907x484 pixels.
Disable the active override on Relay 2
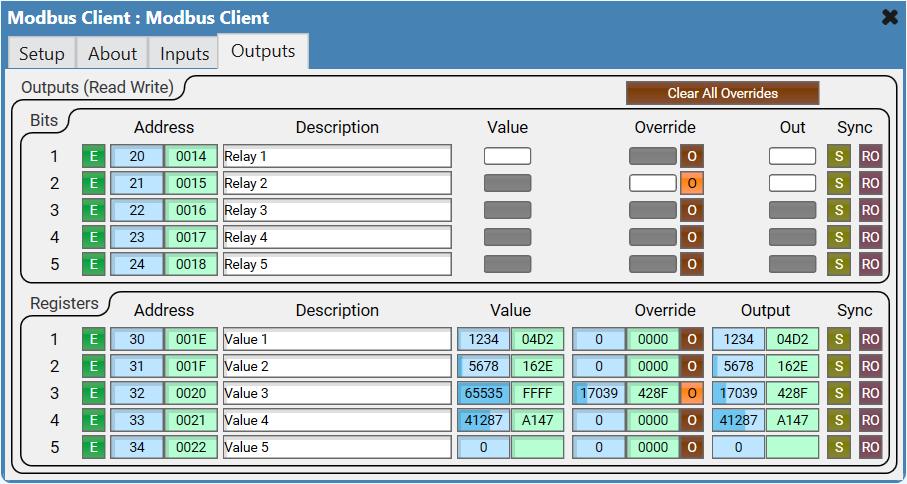point(692,184)
